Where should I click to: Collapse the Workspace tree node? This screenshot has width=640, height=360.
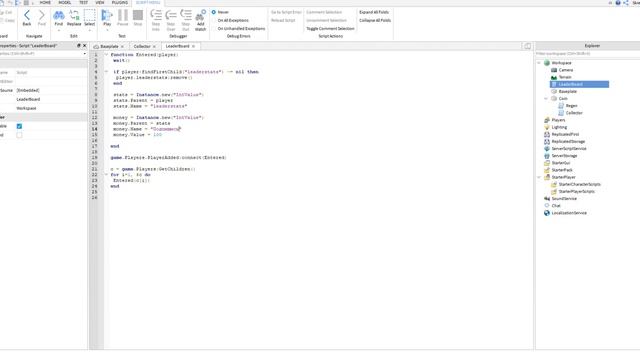539,63
